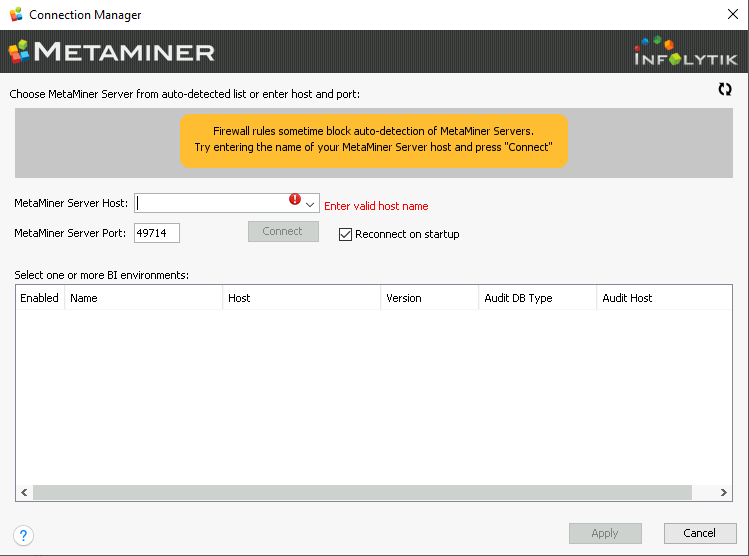The image size is (749, 556).
Task: Close the Connection Manager window
Action: coord(733,14)
